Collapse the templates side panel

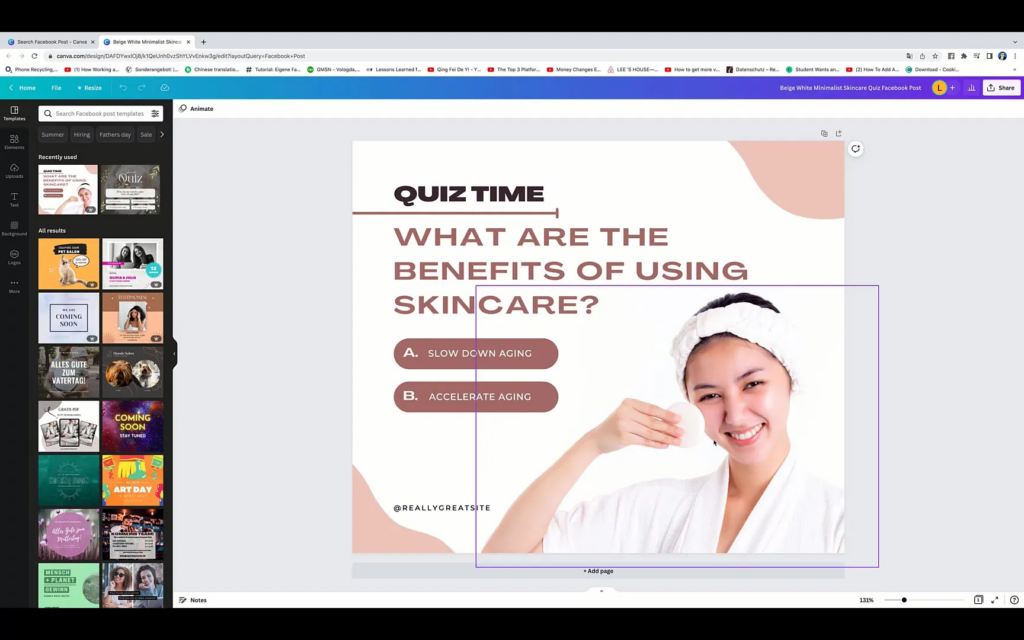click(x=174, y=353)
